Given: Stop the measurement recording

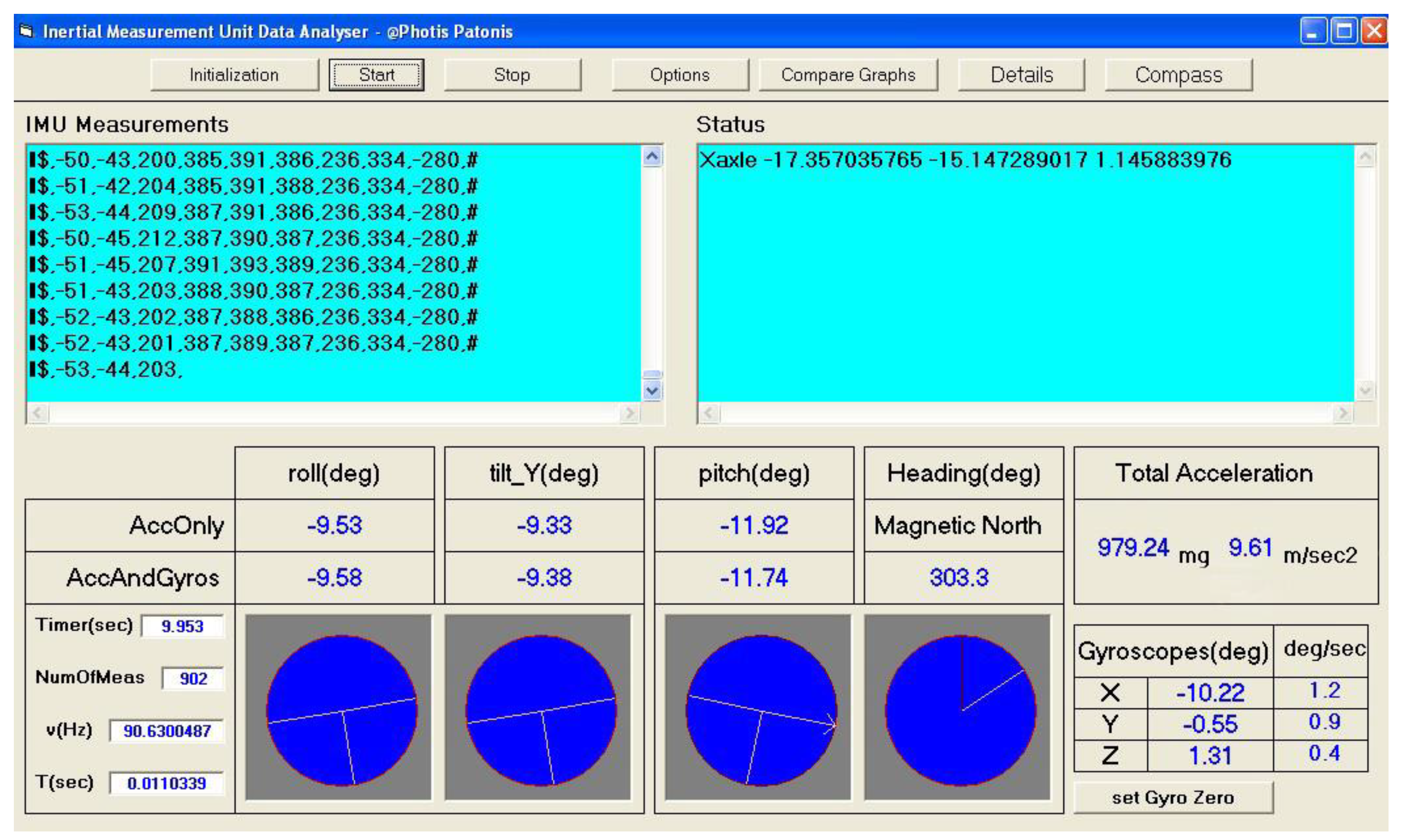Looking at the screenshot, I should click(512, 75).
